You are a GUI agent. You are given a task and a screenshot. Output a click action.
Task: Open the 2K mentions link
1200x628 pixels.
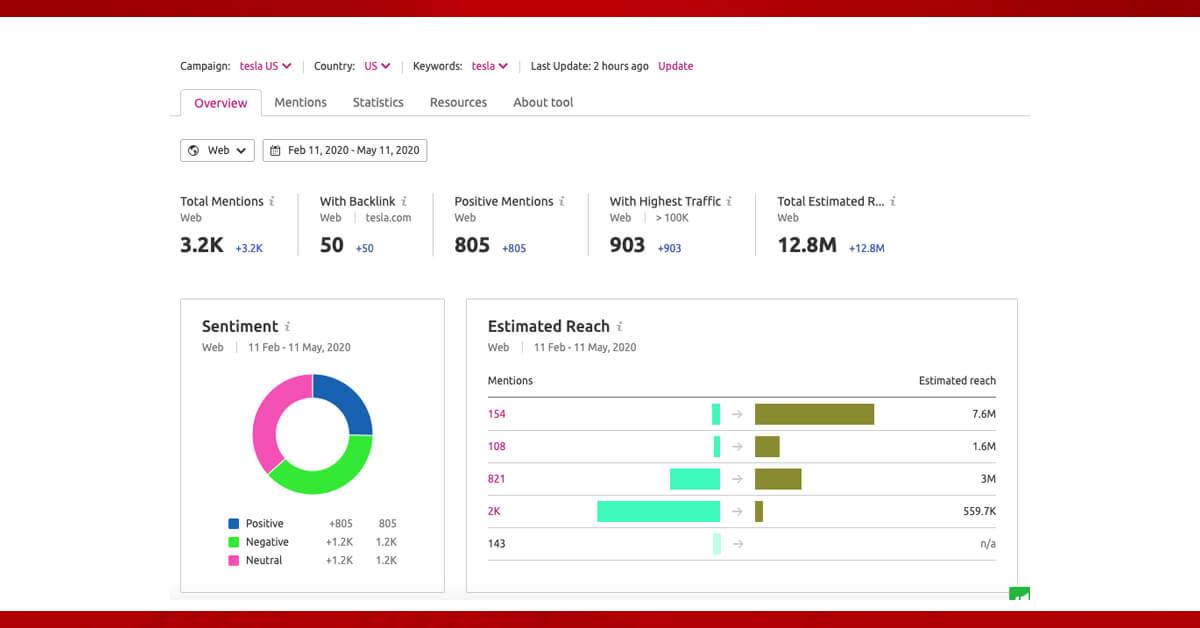coord(495,511)
